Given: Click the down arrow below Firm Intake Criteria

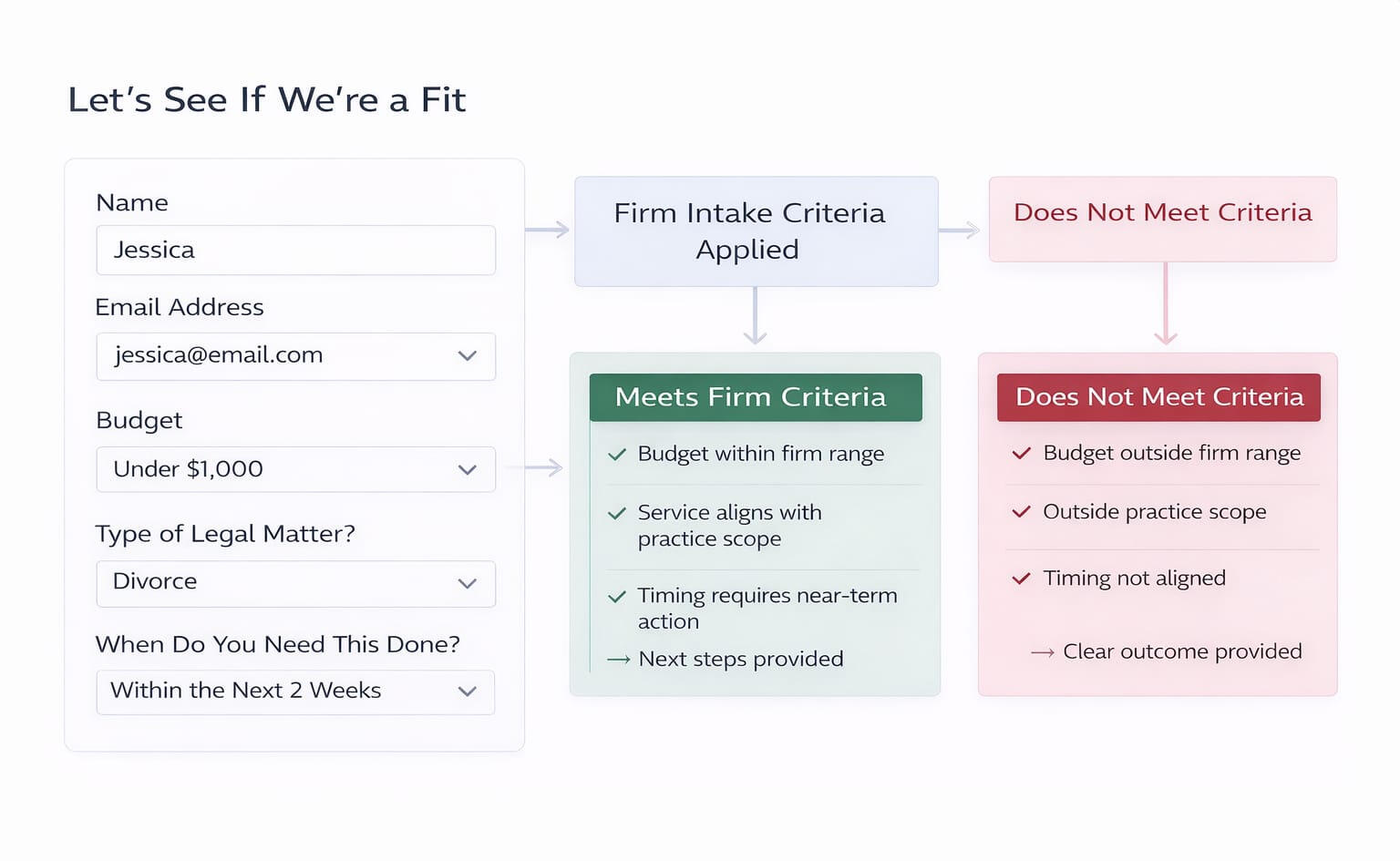Looking at the screenshot, I should [x=755, y=316].
